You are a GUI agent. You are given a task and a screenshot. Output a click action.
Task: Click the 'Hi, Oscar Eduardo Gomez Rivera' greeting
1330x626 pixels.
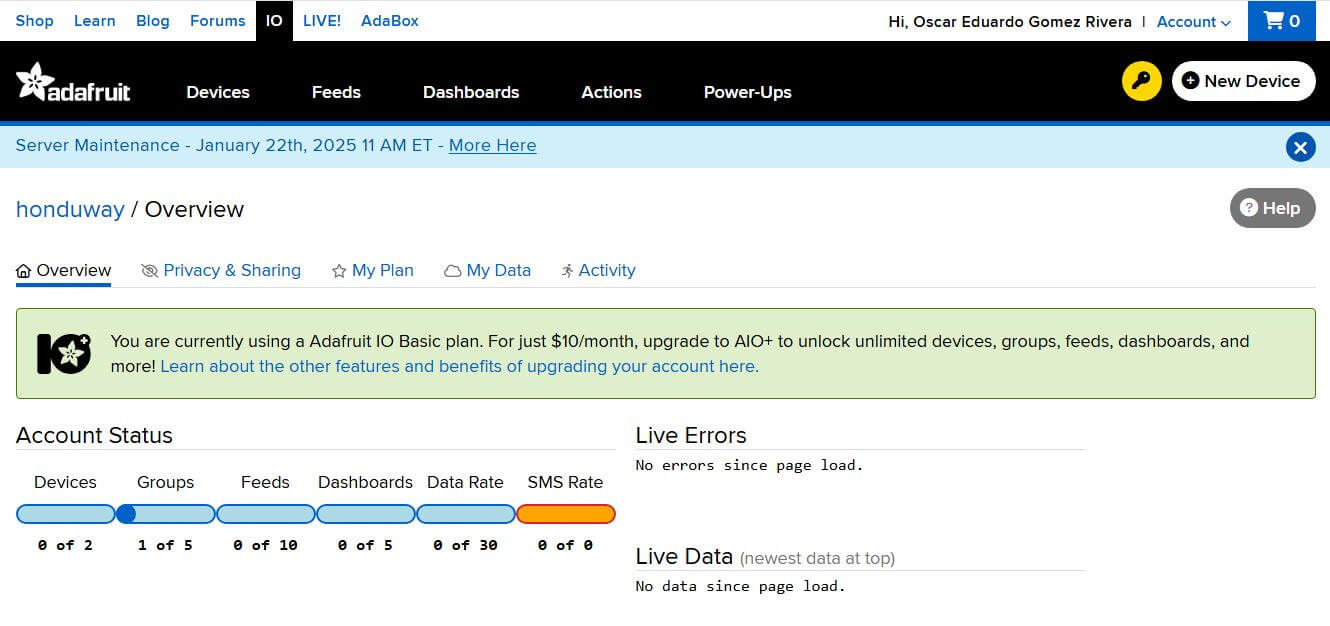pyautogui.click(x=1010, y=21)
